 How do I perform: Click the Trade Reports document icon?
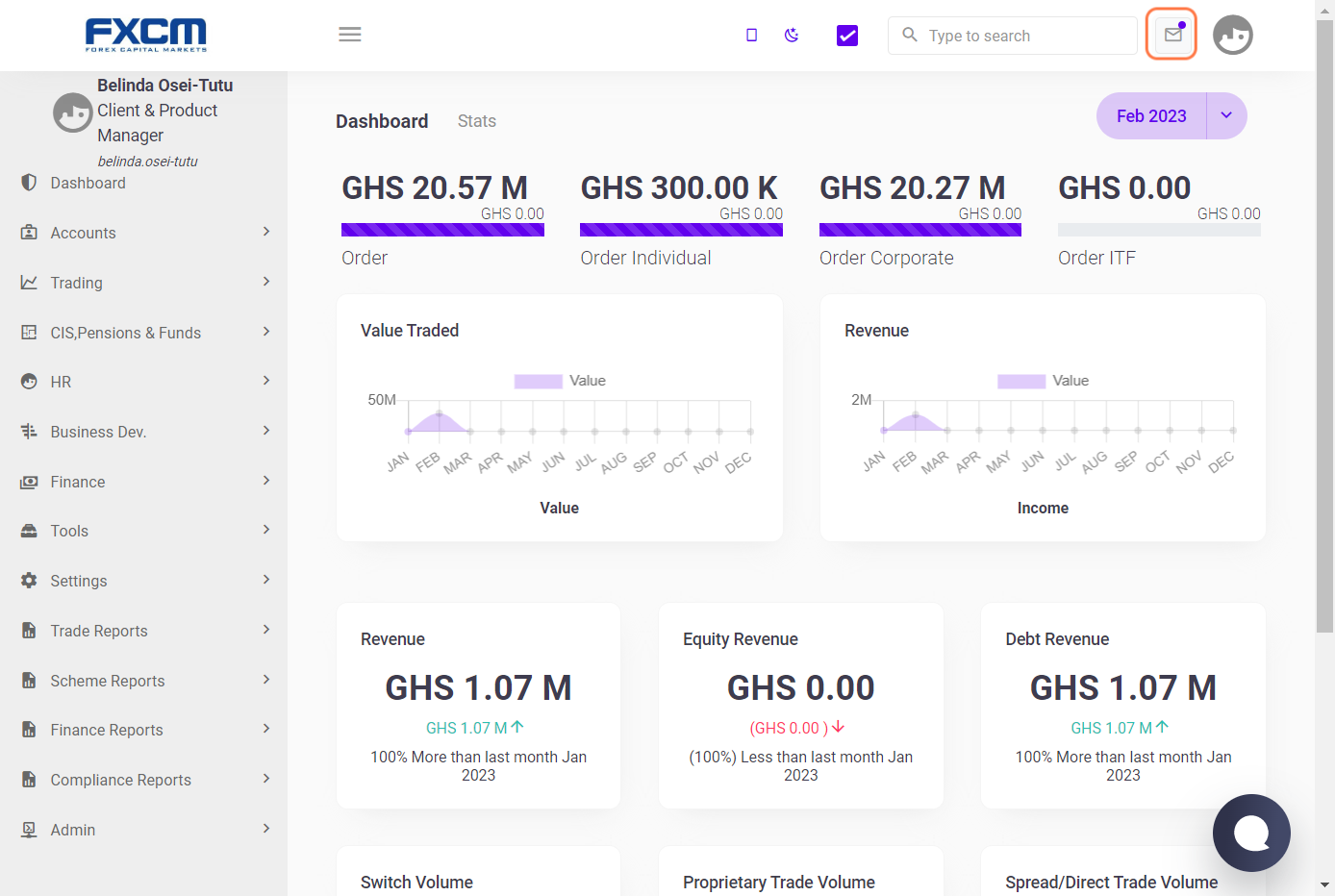tap(29, 631)
